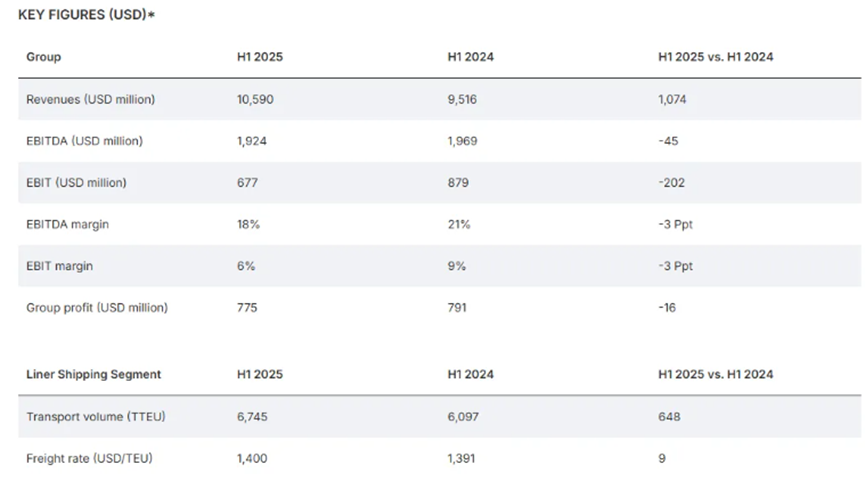
Task: Select the Liner Shipping Segment header
Action: tap(94, 374)
